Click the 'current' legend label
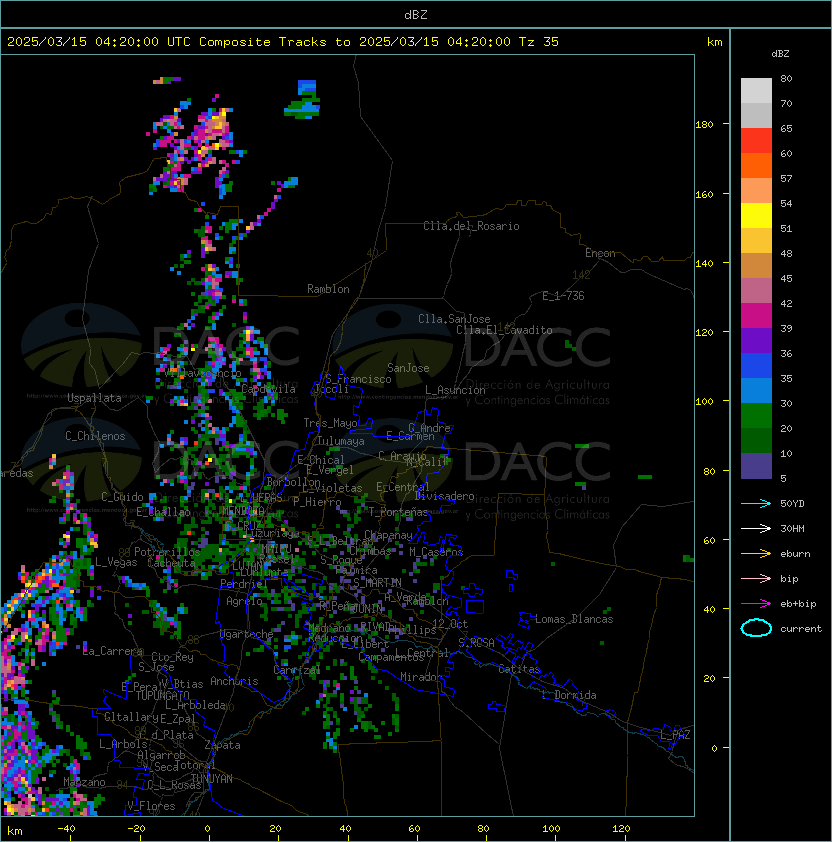Screen dimensions: 832x842 [801, 628]
